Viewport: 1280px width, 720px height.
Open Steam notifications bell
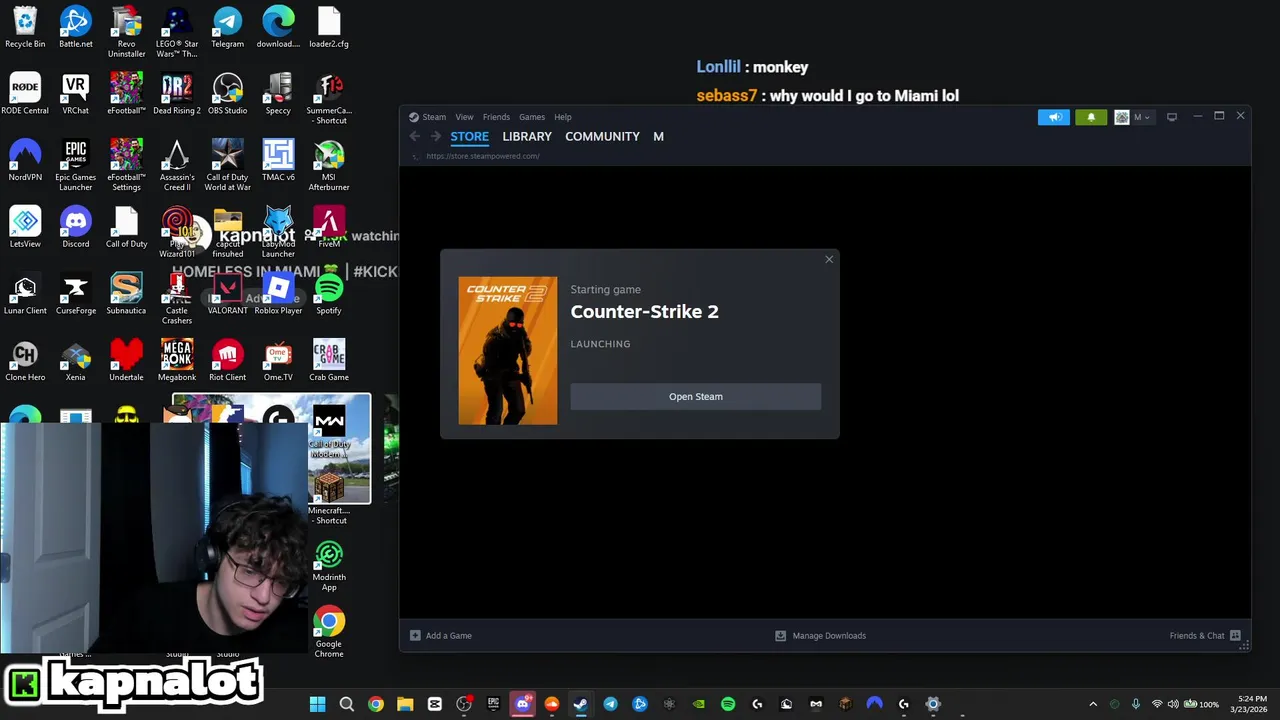(x=1091, y=117)
